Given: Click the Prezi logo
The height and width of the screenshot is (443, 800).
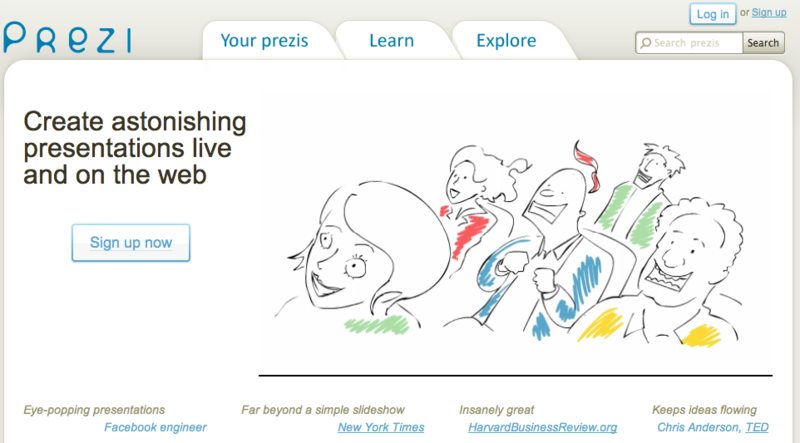Looking at the screenshot, I should (67, 38).
